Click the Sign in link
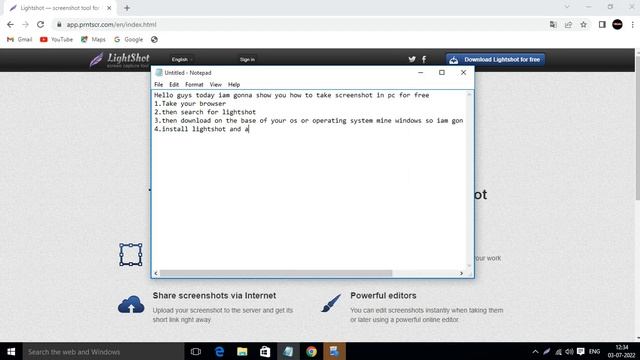Screen dimensions: 640x360 click(247, 60)
